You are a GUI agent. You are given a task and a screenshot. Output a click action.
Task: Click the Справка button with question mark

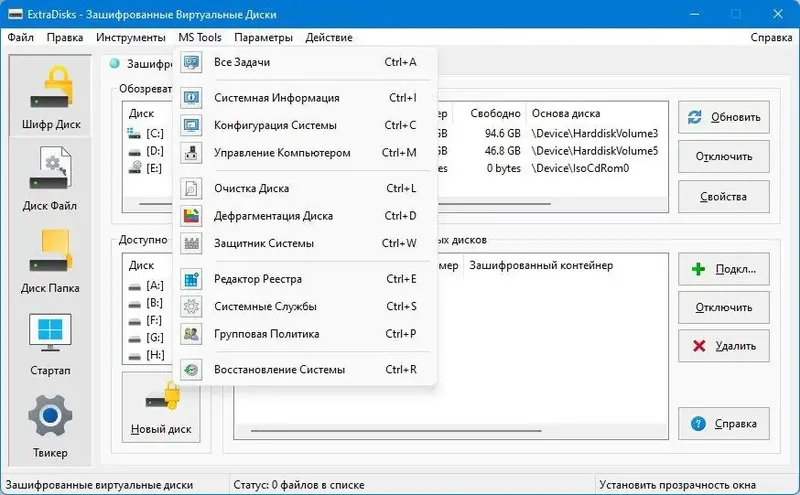point(723,424)
